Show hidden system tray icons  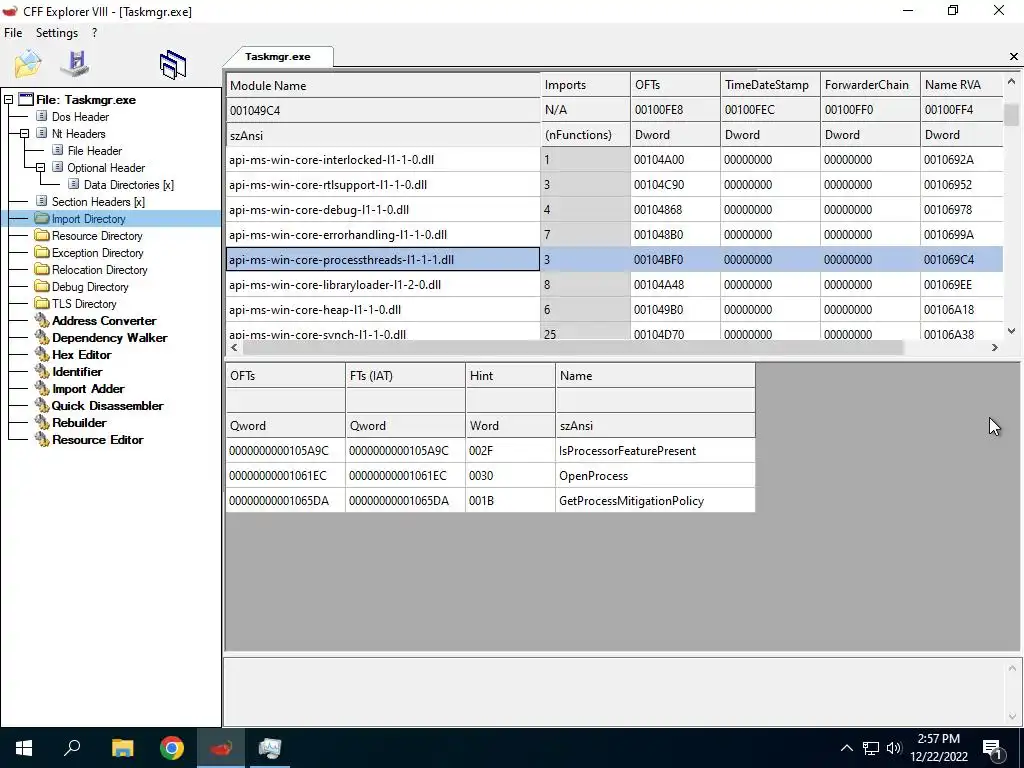[x=846, y=748]
